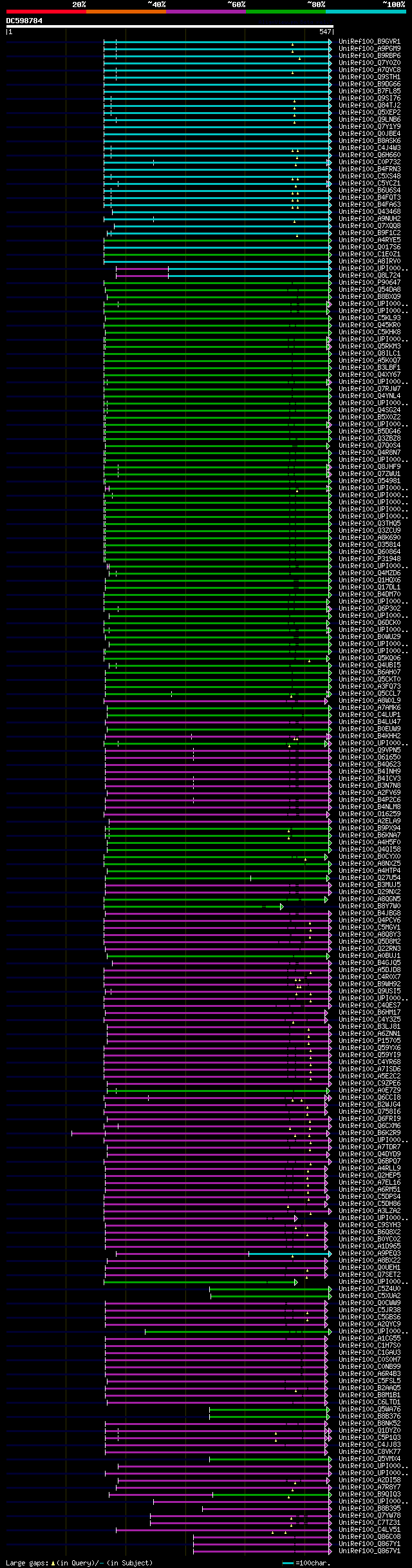
Task: Click the UniRef100_C4R0X7 label
Action: pos(370,977)
